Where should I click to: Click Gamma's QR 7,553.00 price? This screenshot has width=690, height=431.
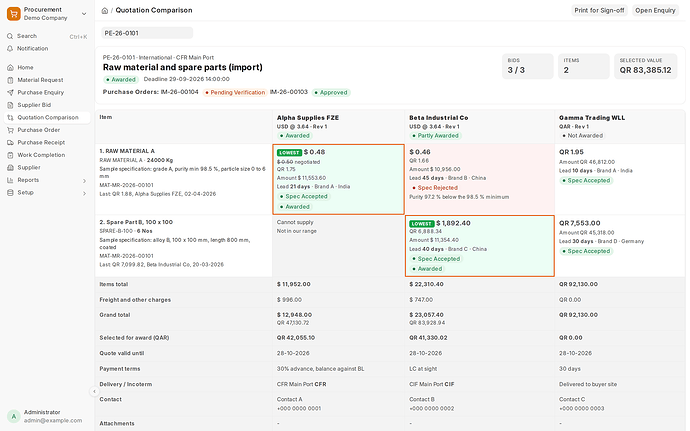pos(580,223)
